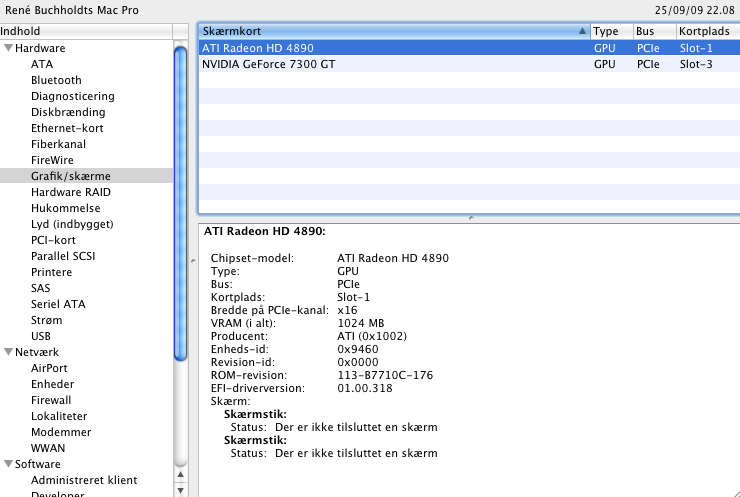This screenshot has width=740, height=497.
Task: Select Seriel ATA entry
Action: (58, 304)
